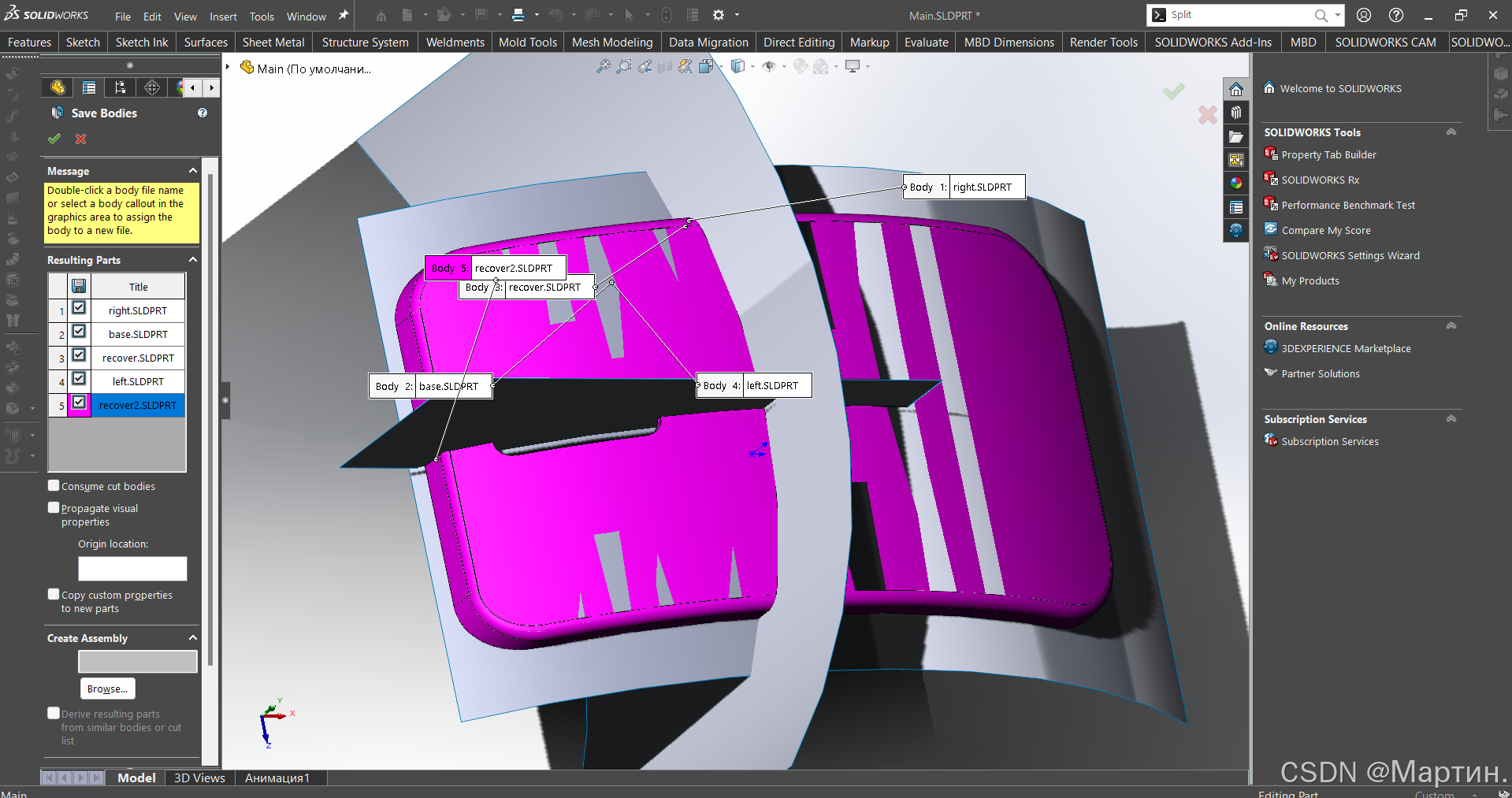Cancel Save Bodies with red X

click(x=80, y=139)
